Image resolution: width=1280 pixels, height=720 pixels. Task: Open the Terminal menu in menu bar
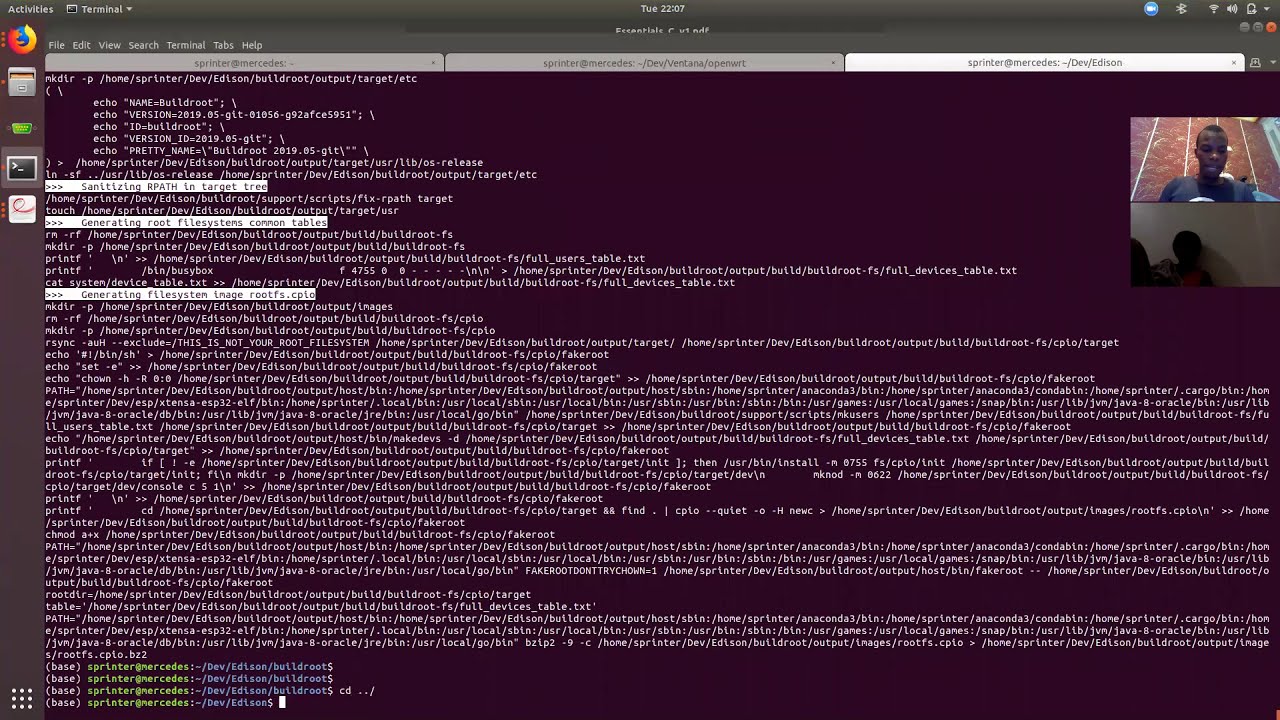(x=186, y=45)
